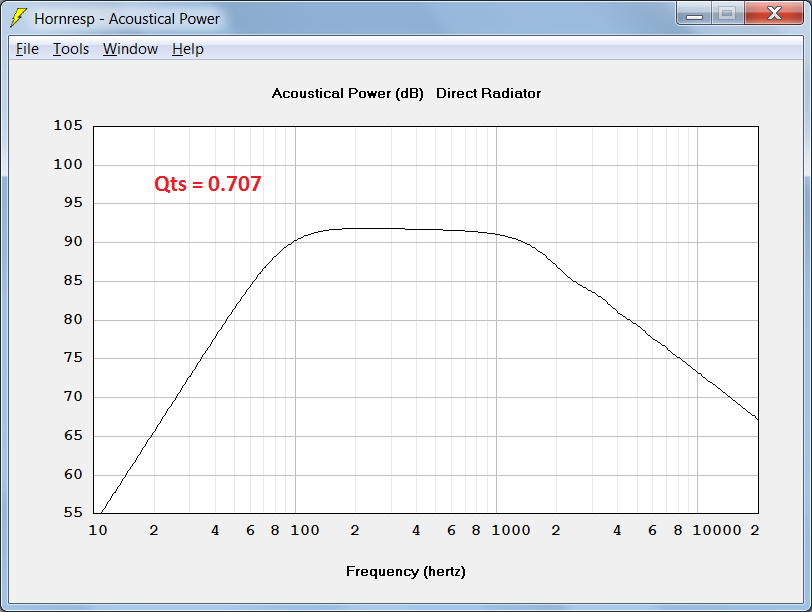This screenshot has width=812, height=612.
Task: Click the Hornresp lightning bolt title icon
Action: [x=18, y=18]
